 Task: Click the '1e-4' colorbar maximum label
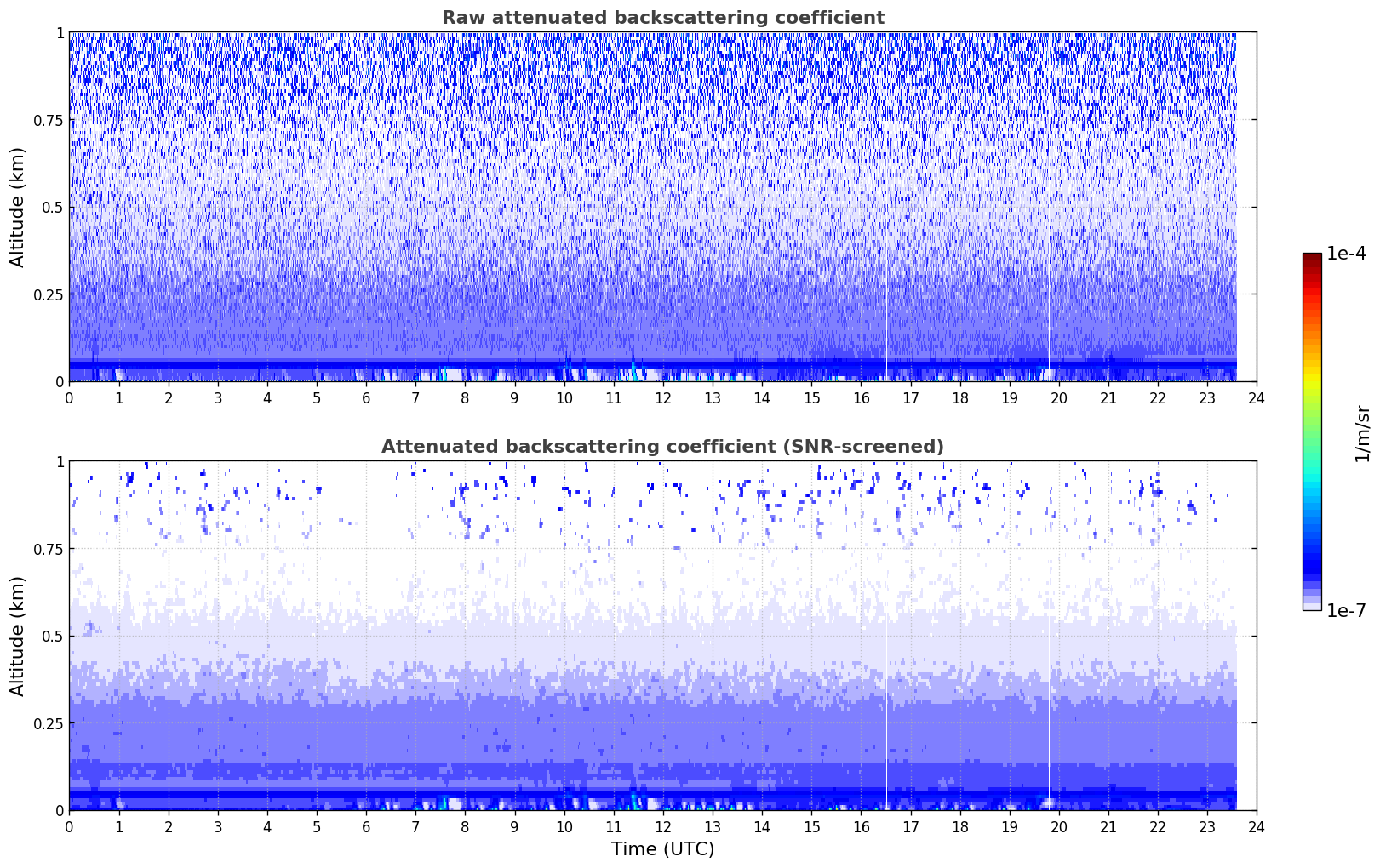coord(1346,254)
